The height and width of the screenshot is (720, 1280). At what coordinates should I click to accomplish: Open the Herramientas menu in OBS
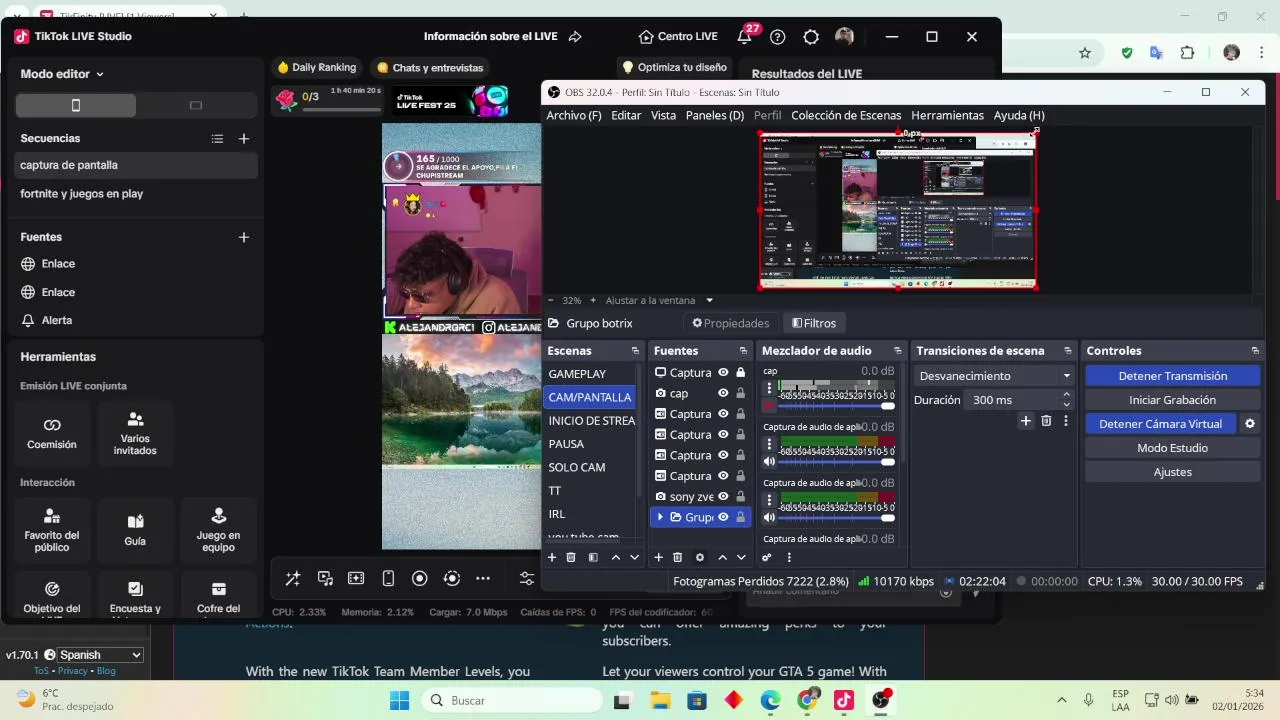pos(947,115)
